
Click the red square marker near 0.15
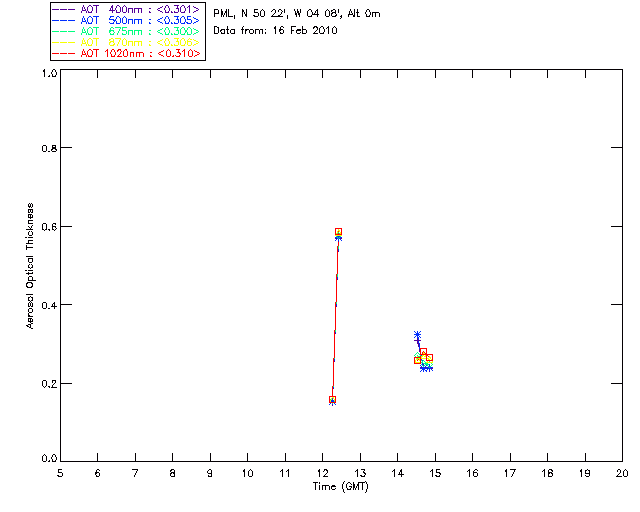(x=332, y=399)
